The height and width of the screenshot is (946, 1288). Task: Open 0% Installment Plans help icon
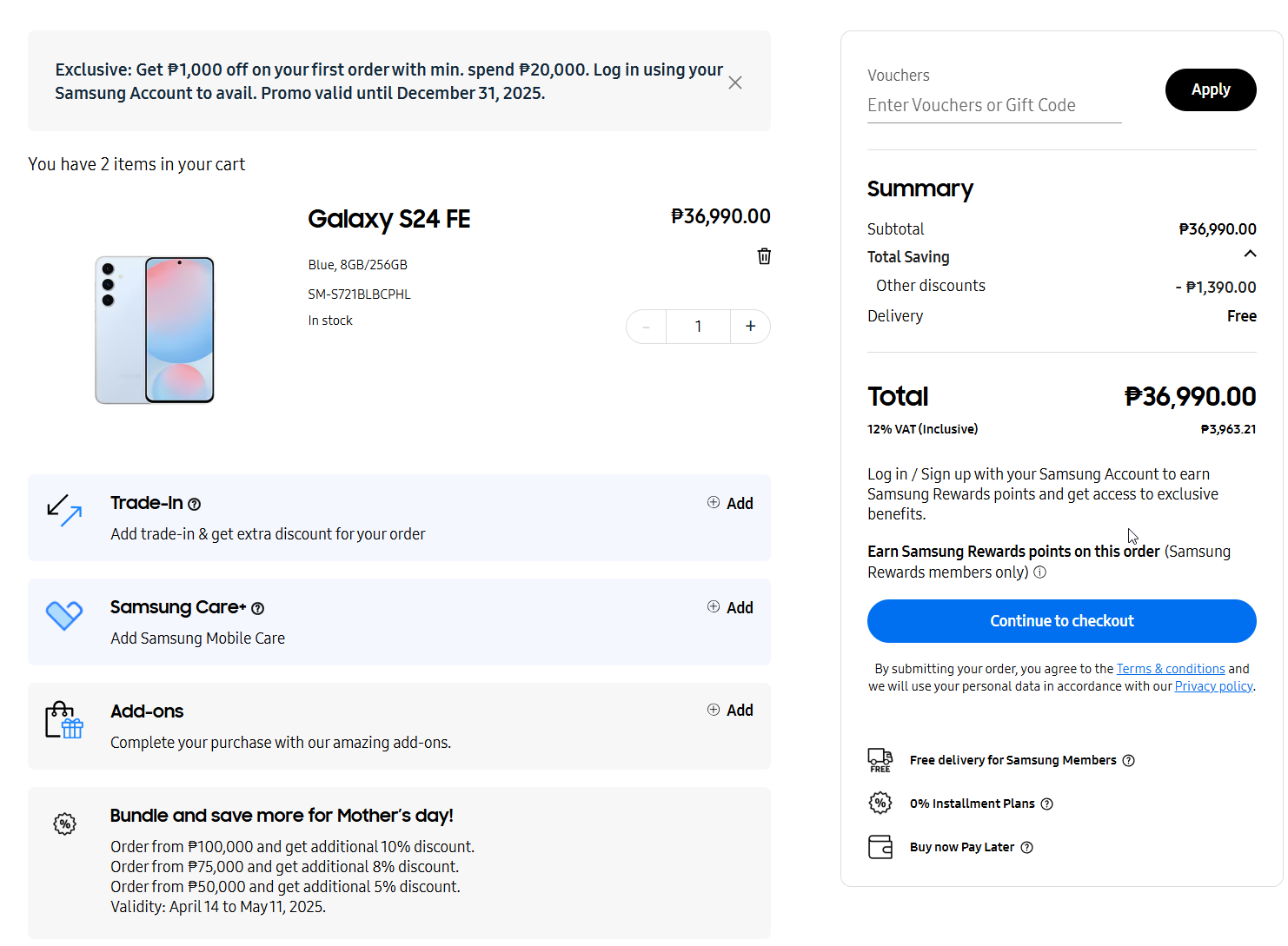click(1047, 804)
